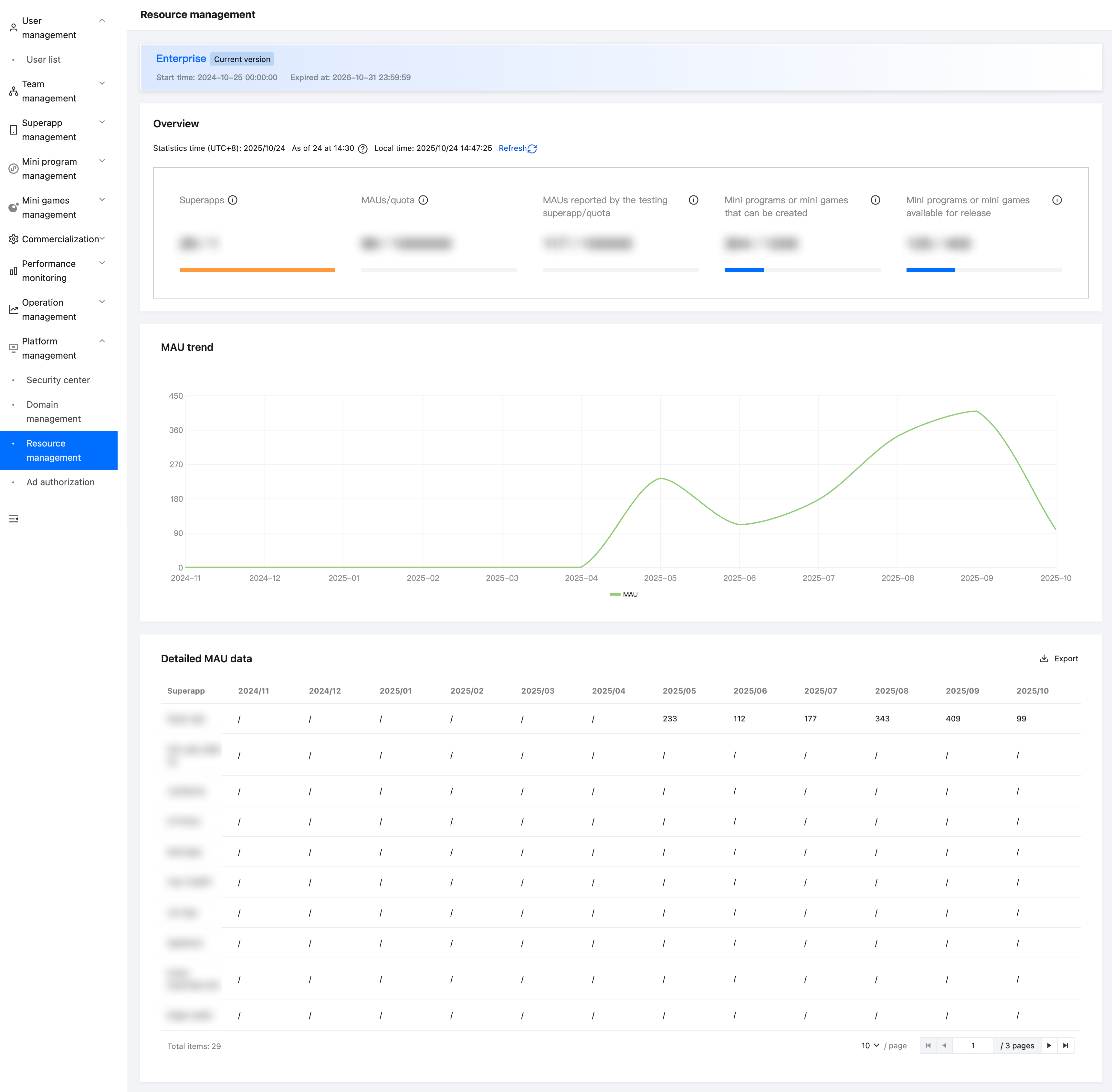The image size is (1112, 1092).
Task: Click the orange Superapps quota progress bar
Action: point(257,270)
